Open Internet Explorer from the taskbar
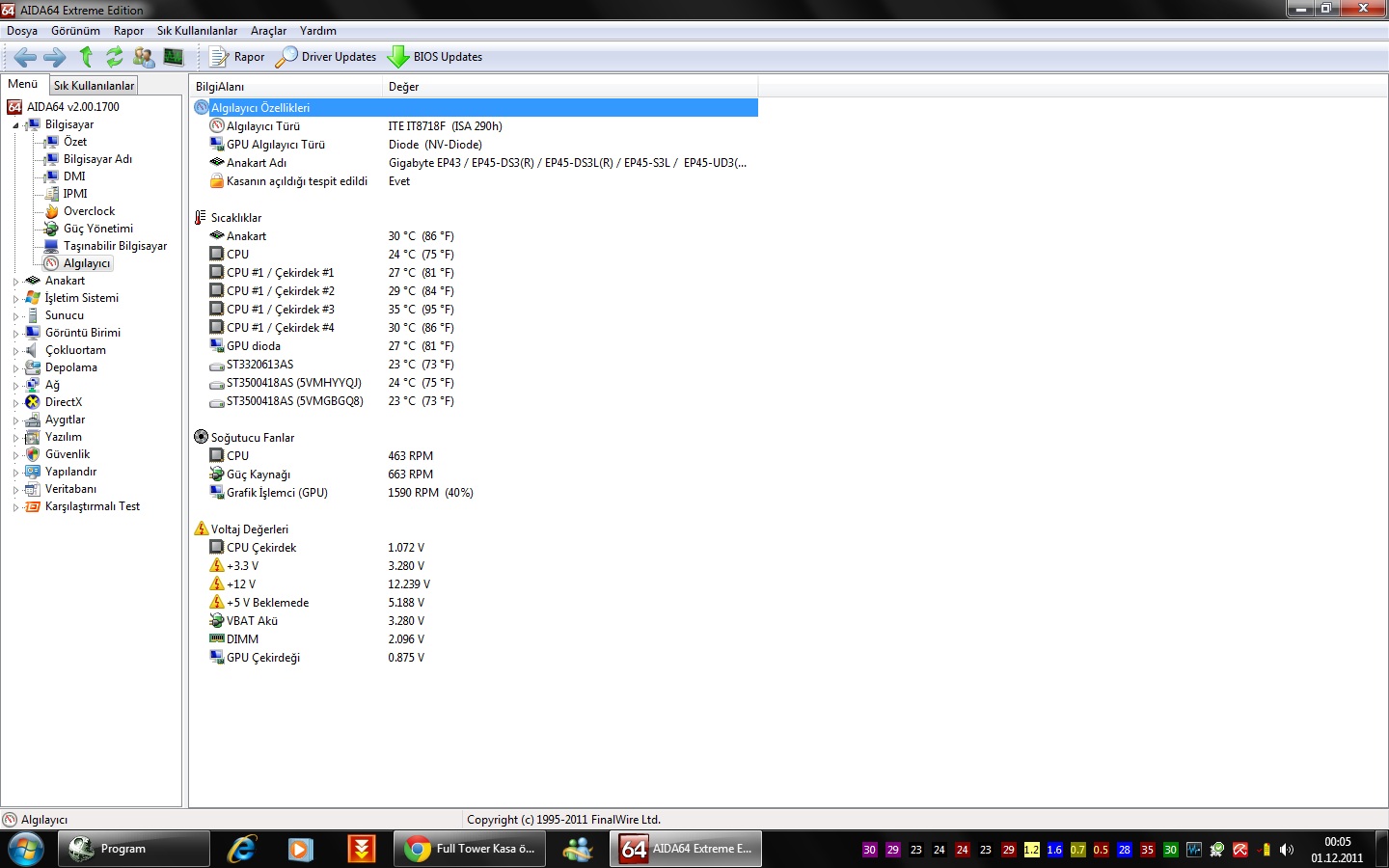This screenshot has width=1389, height=868. 241,850
